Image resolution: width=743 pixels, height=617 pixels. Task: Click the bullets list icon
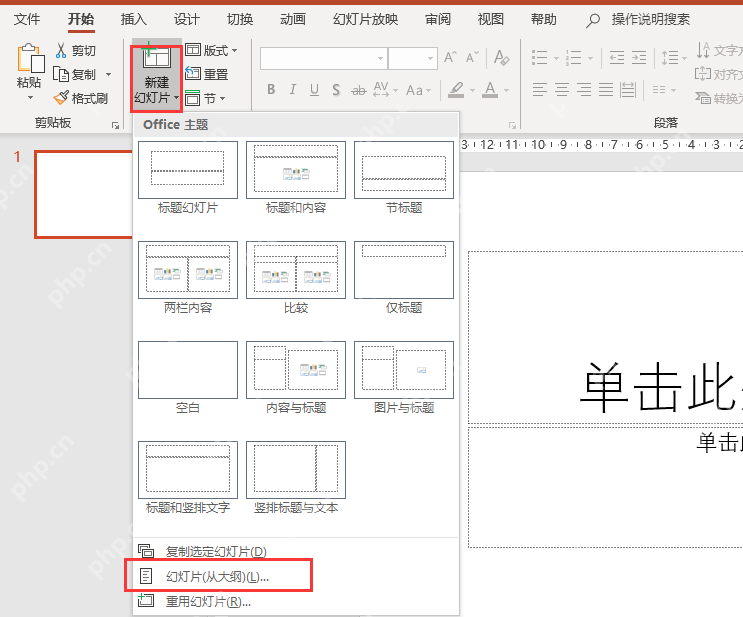click(540, 58)
